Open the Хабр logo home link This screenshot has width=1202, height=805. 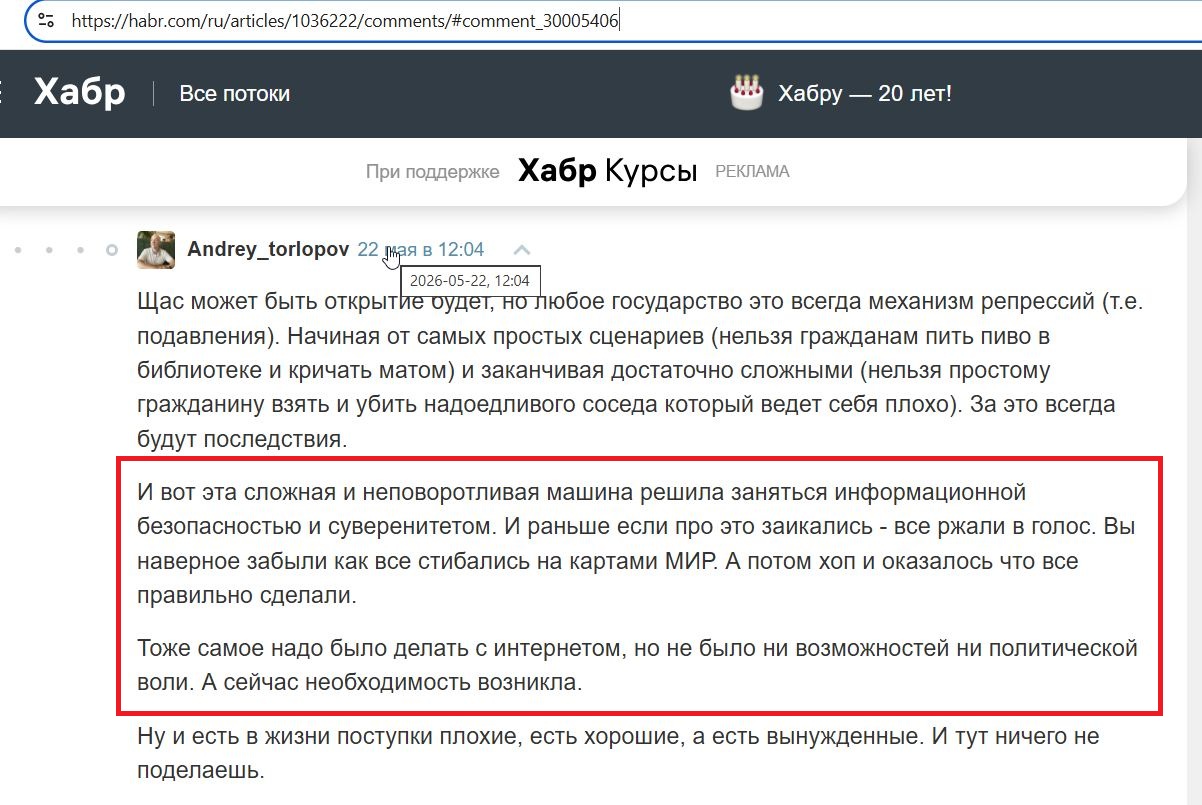[80, 93]
